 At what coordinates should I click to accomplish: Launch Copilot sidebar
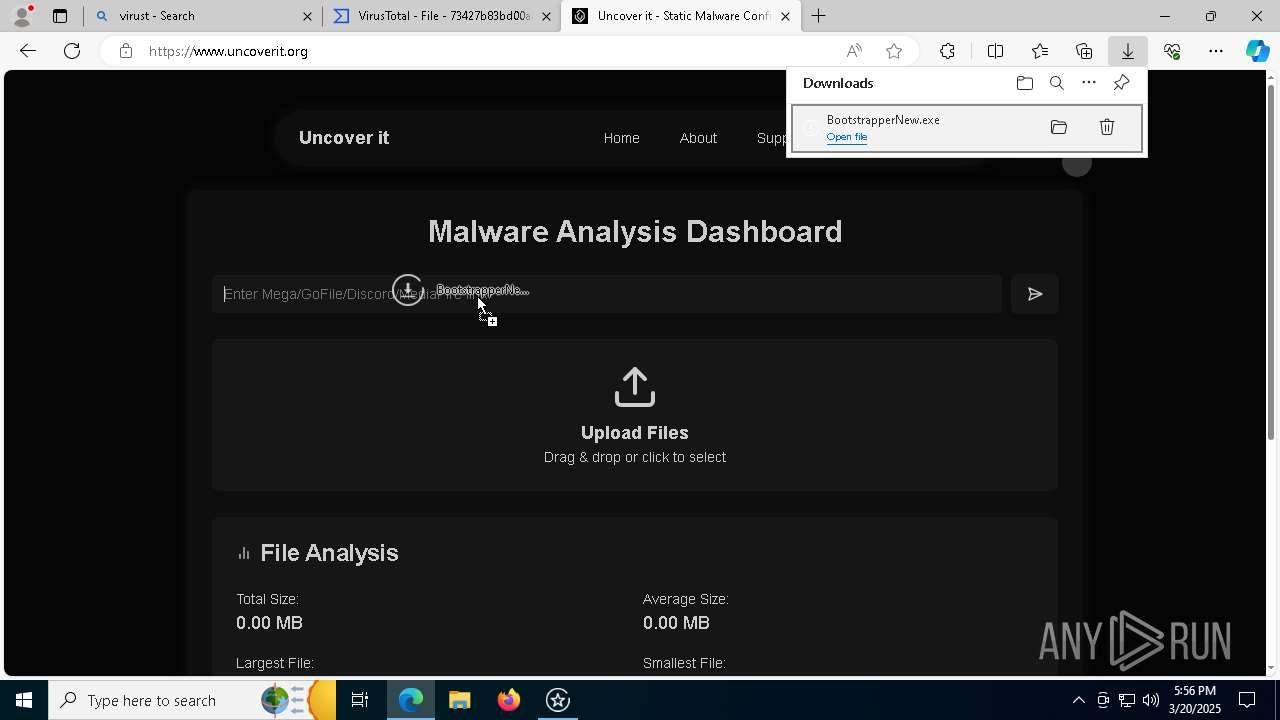tap(1258, 51)
